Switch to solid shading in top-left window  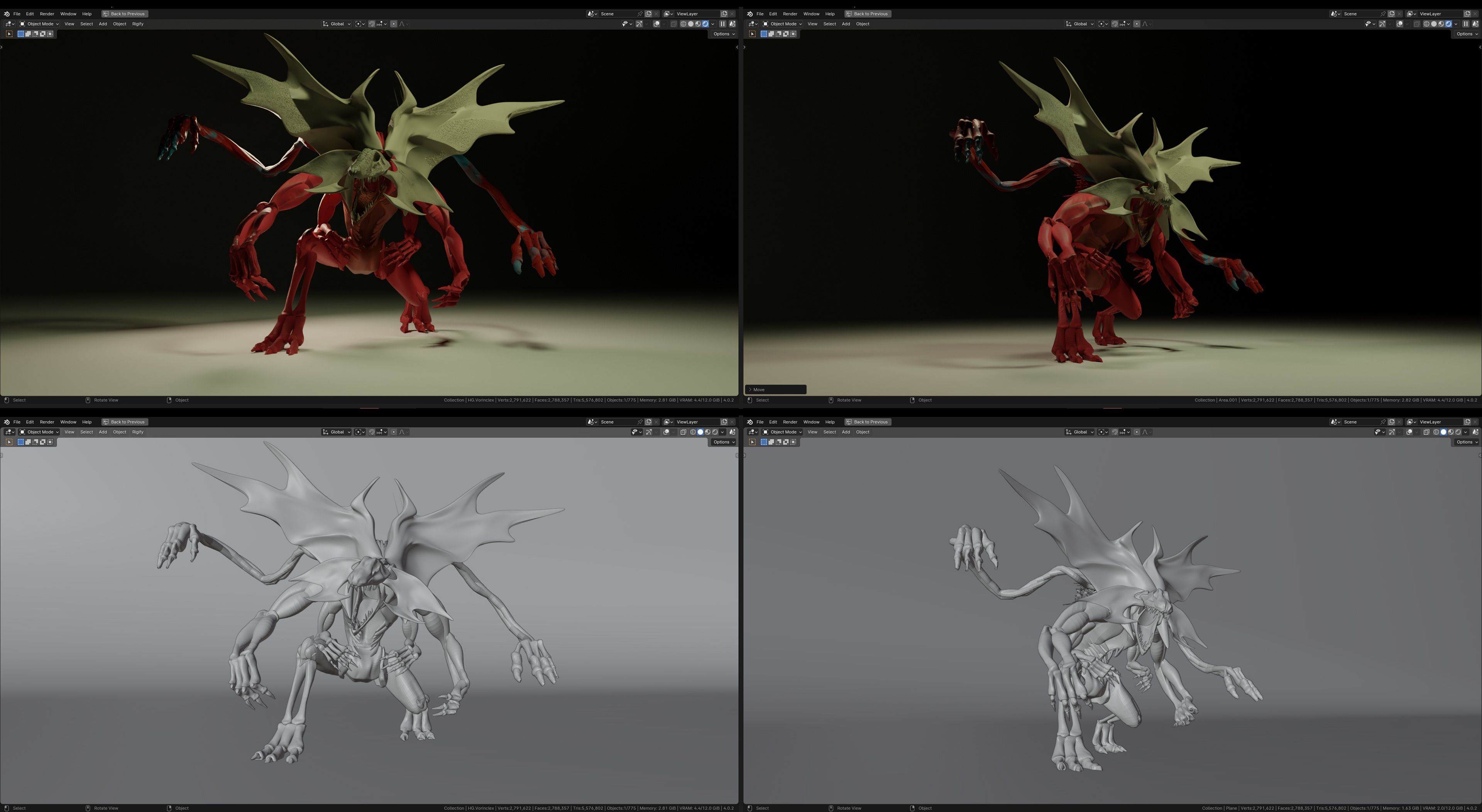click(x=691, y=24)
